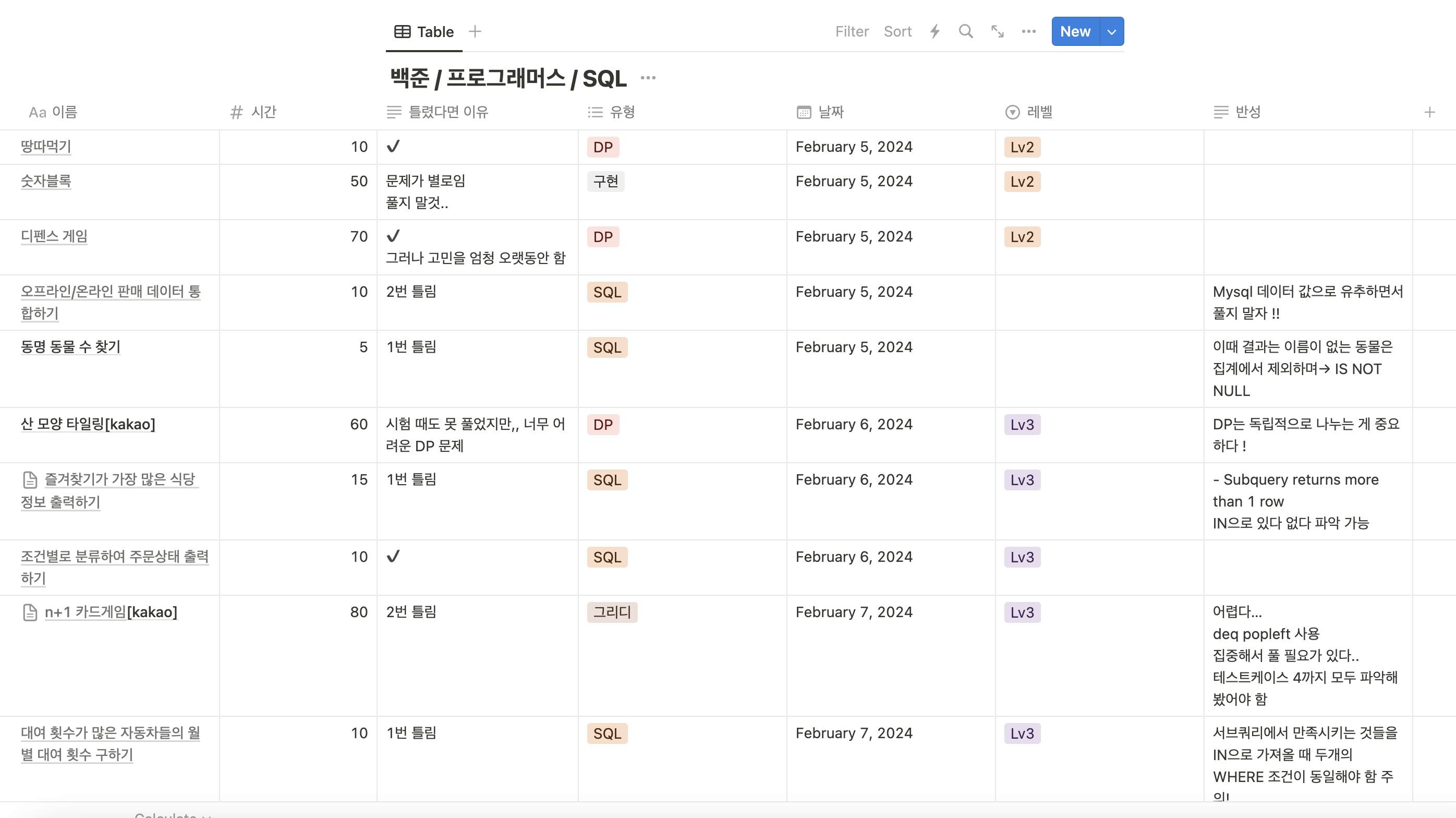The height and width of the screenshot is (818, 1456).
Task: Click the DP tag in 디펜스 게임 row
Action: (x=602, y=237)
